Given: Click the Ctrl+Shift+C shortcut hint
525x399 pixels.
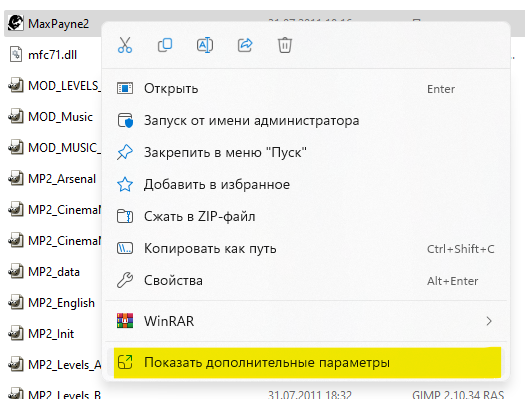Looking at the screenshot, I should click(460, 249).
